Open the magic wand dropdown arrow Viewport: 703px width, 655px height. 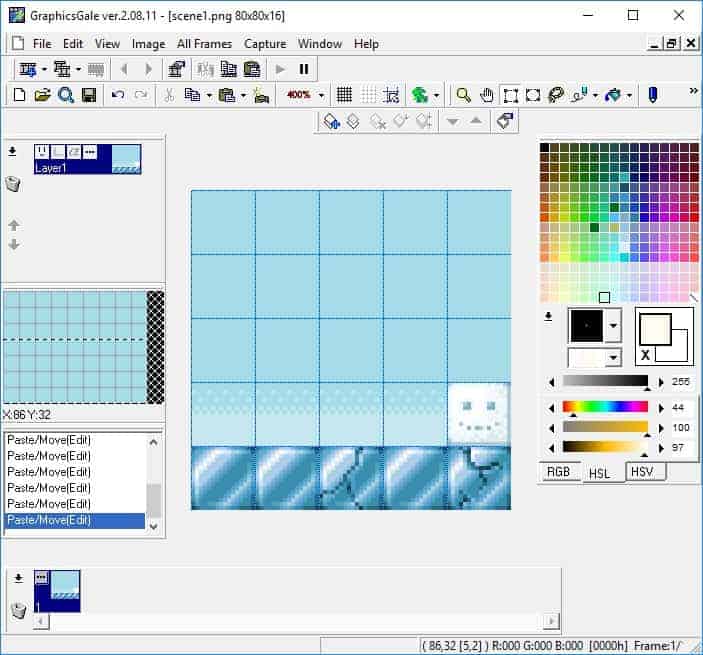(x=595, y=95)
